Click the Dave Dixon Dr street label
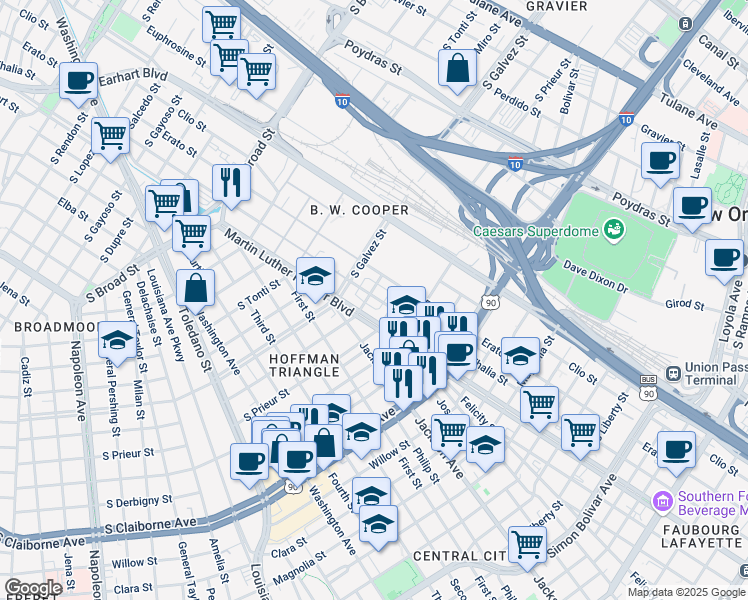748x600 pixels. click(595, 277)
